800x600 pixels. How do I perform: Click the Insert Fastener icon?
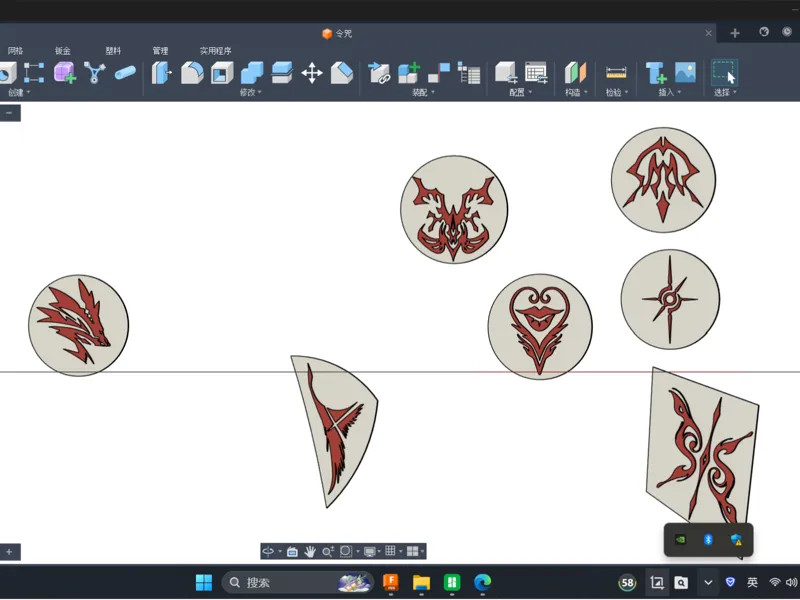pos(656,72)
